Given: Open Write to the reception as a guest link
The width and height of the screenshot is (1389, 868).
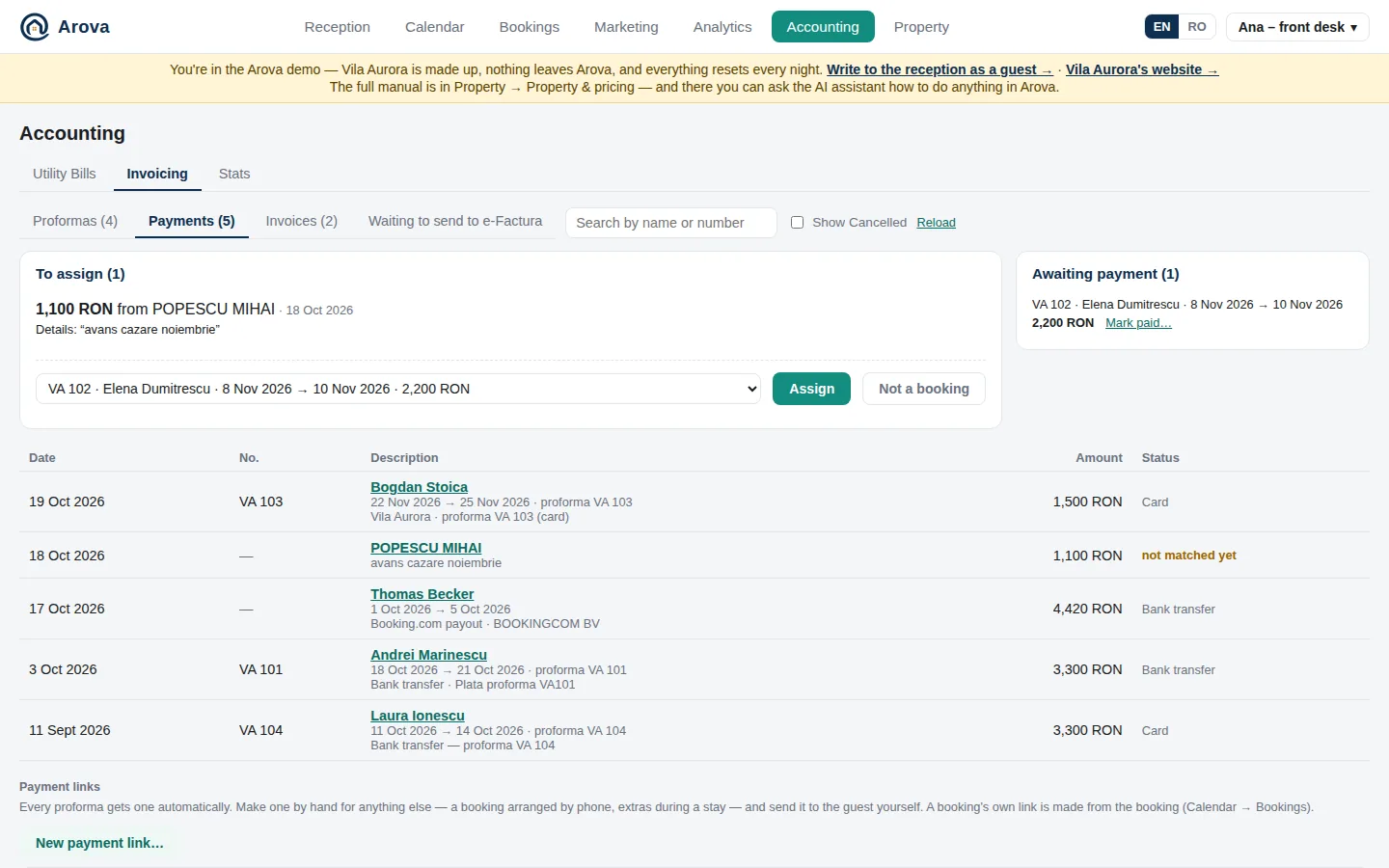Looking at the screenshot, I should [940, 69].
